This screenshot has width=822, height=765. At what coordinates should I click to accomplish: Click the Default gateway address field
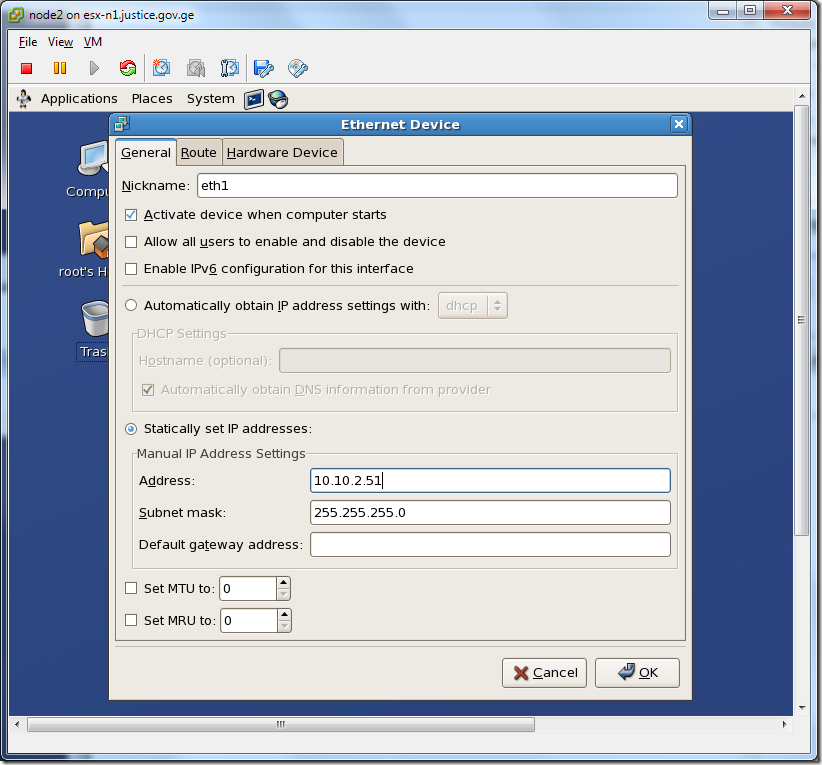pos(490,544)
